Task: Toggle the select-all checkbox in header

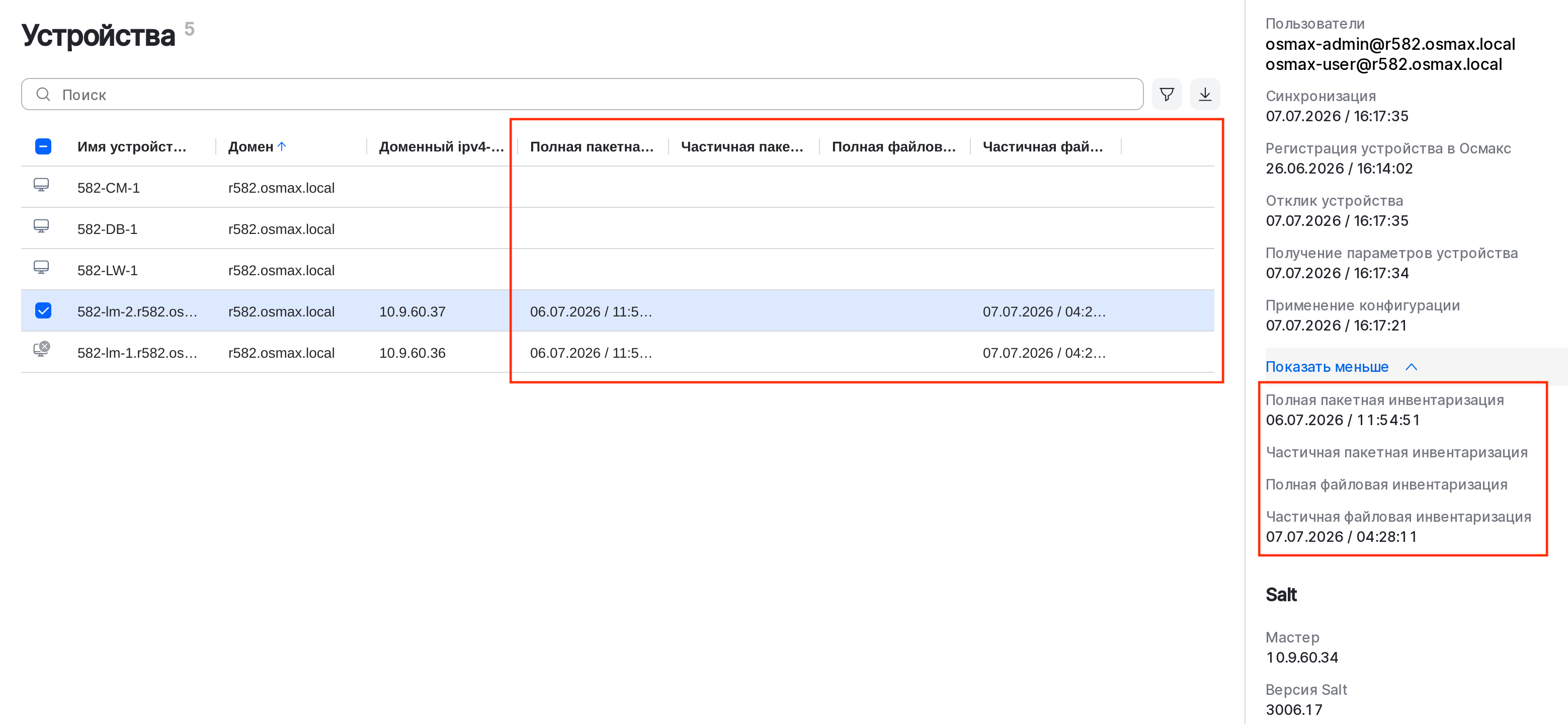Action: pyautogui.click(x=43, y=146)
